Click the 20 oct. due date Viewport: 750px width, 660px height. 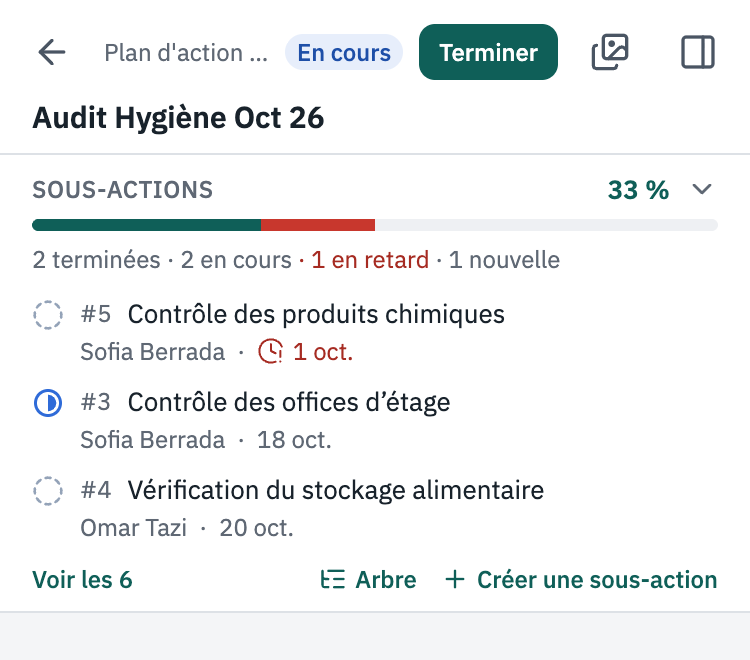(x=256, y=528)
